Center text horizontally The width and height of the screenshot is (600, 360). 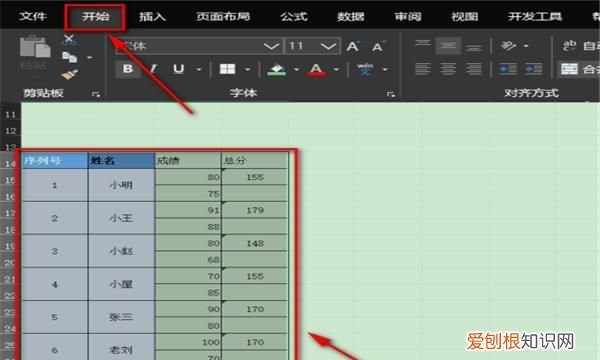coord(448,69)
